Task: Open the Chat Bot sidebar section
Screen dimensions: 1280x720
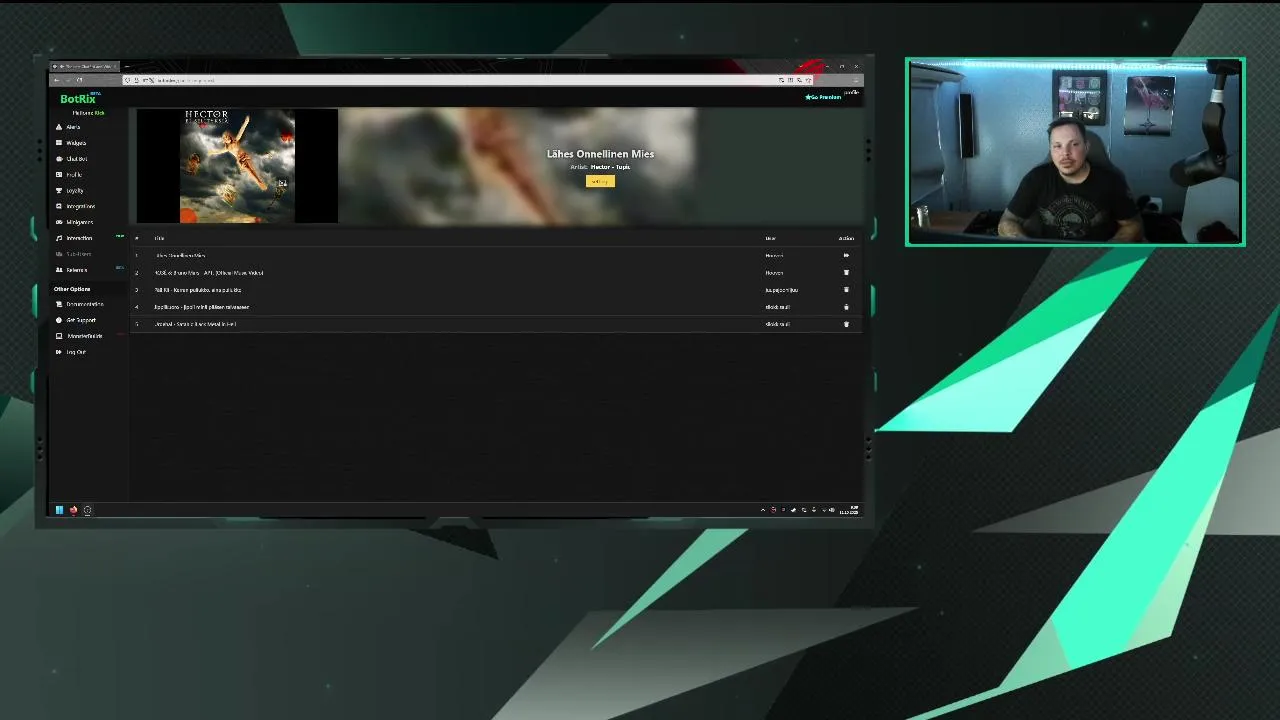Action: [74, 159]
